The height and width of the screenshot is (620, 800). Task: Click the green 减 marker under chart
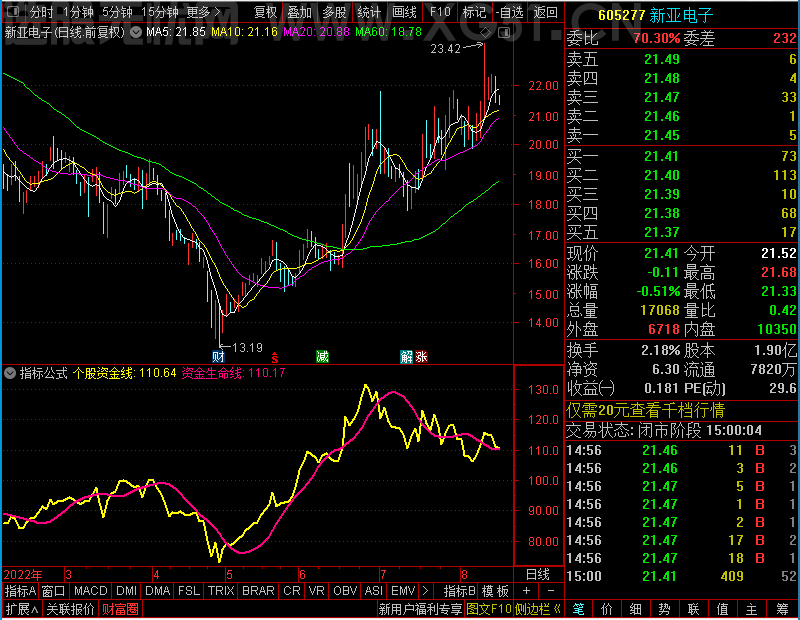click(x=322, y=356)
